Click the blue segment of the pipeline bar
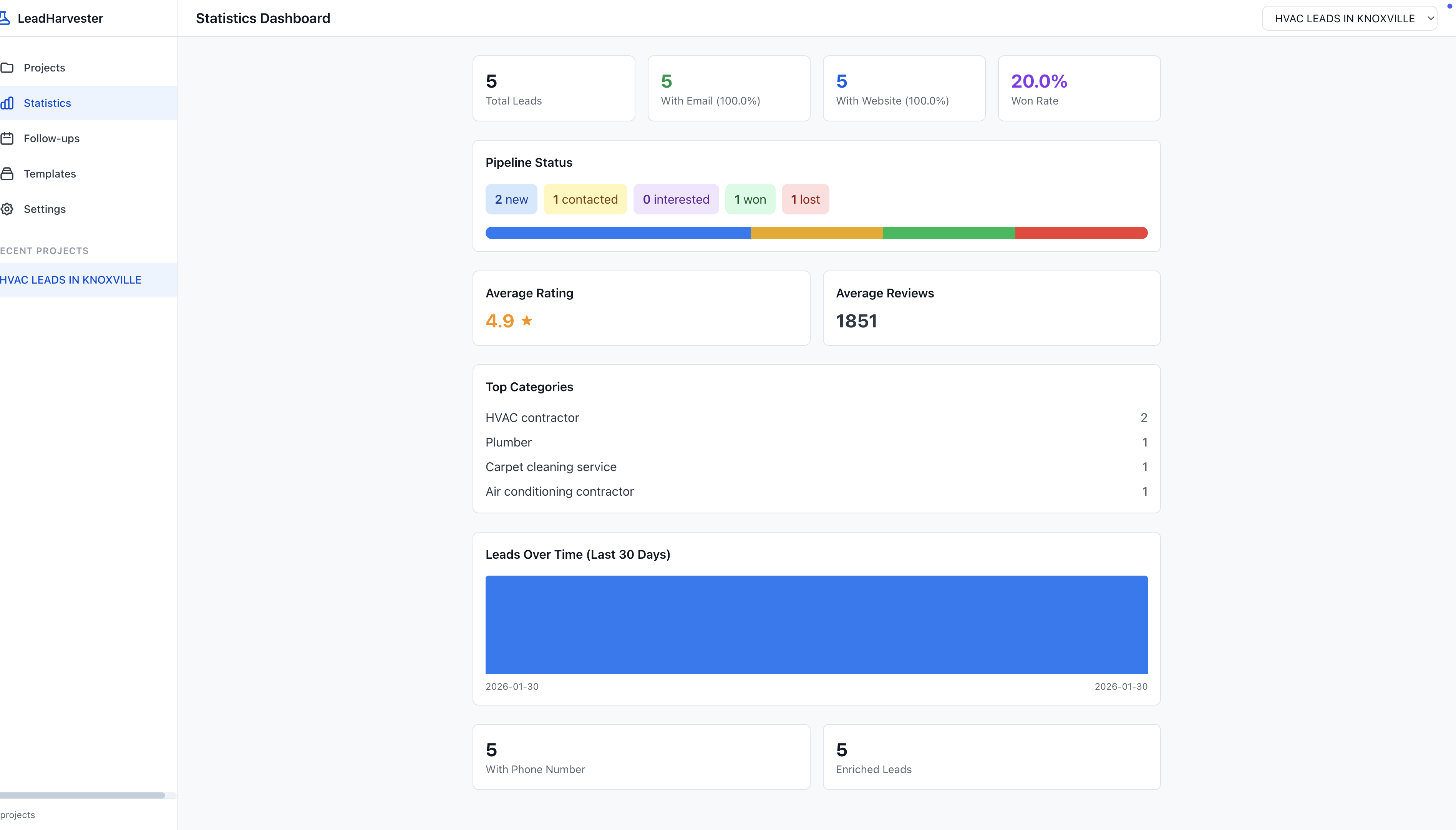Screen dimensions: 1456x830 [618, 232]
